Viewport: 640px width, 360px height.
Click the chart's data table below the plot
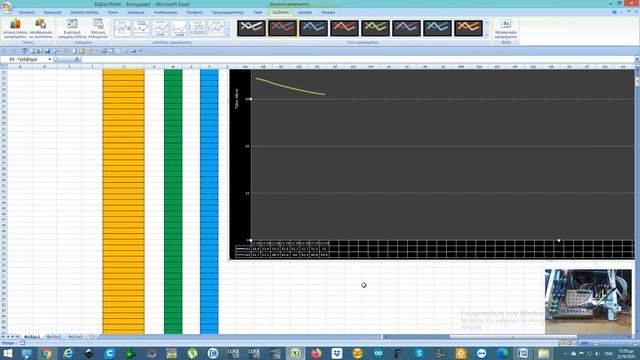click(435, 249)
